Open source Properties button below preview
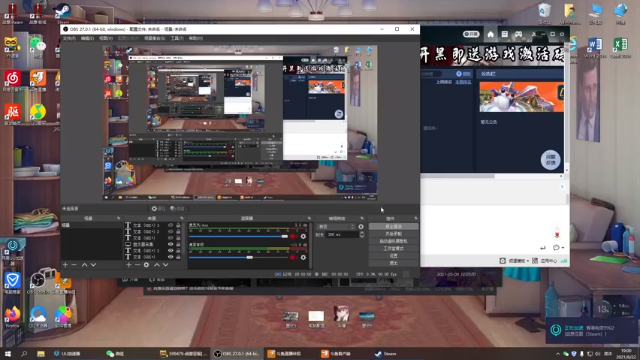 click(x=158, y=209)
